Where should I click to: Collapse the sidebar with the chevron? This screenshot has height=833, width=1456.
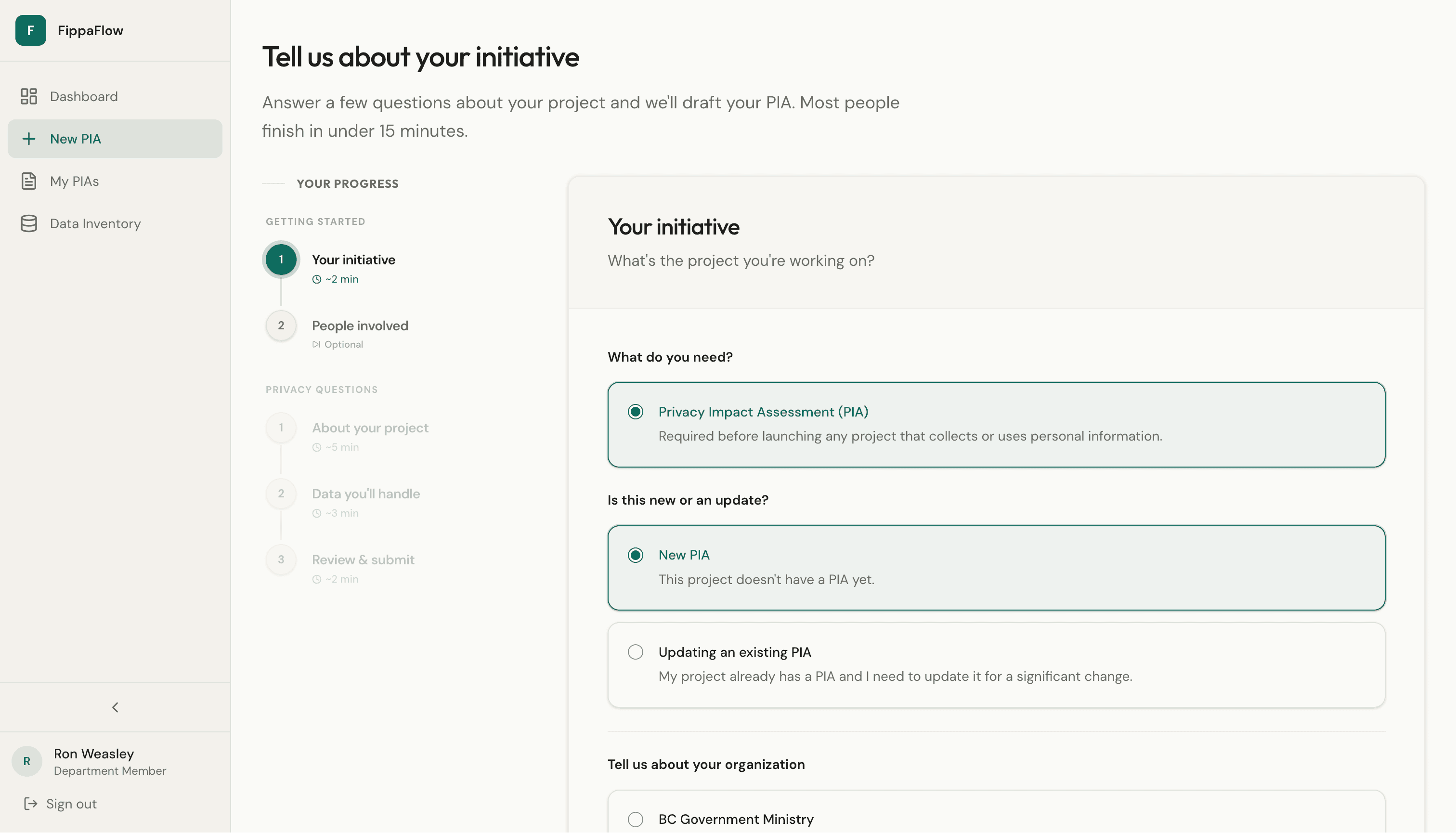pyautogui.click(x=115, y=707)
